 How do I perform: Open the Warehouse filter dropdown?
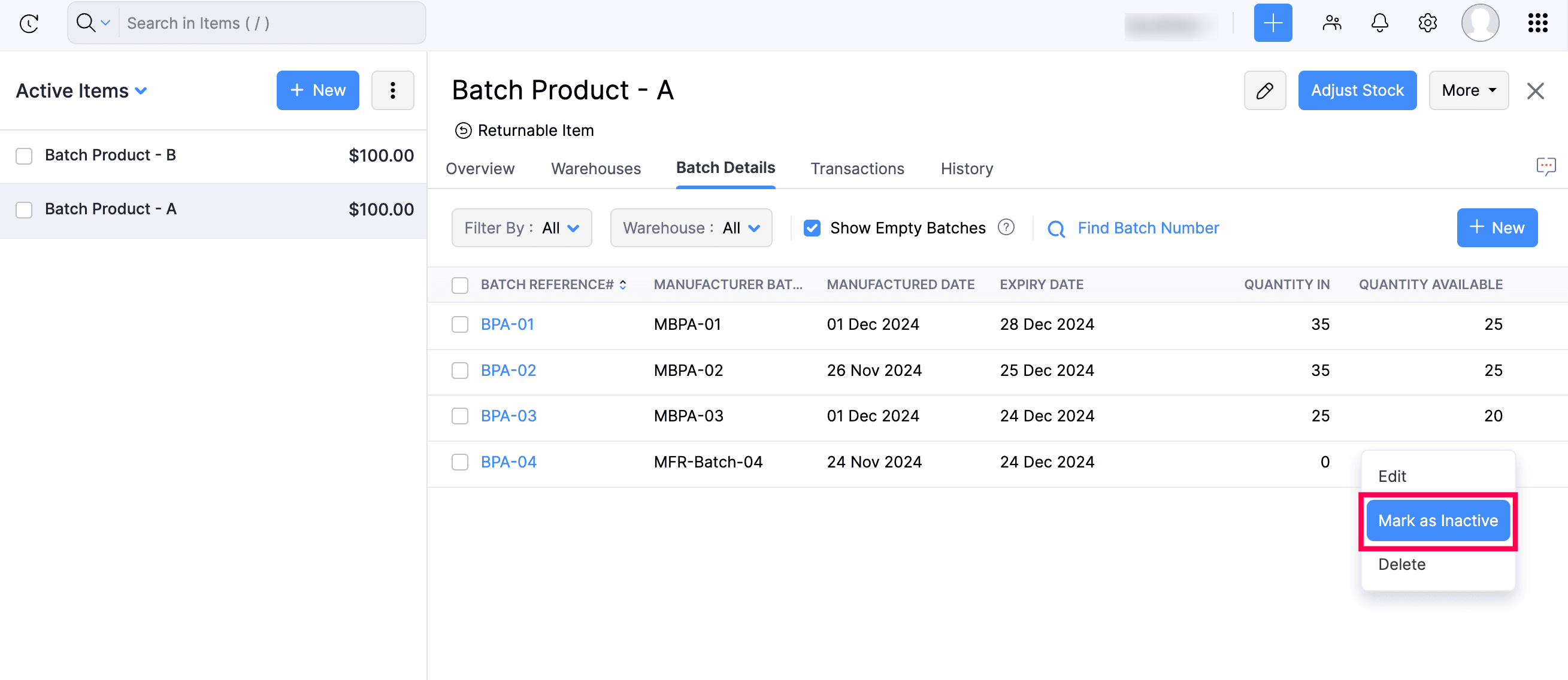691,228
